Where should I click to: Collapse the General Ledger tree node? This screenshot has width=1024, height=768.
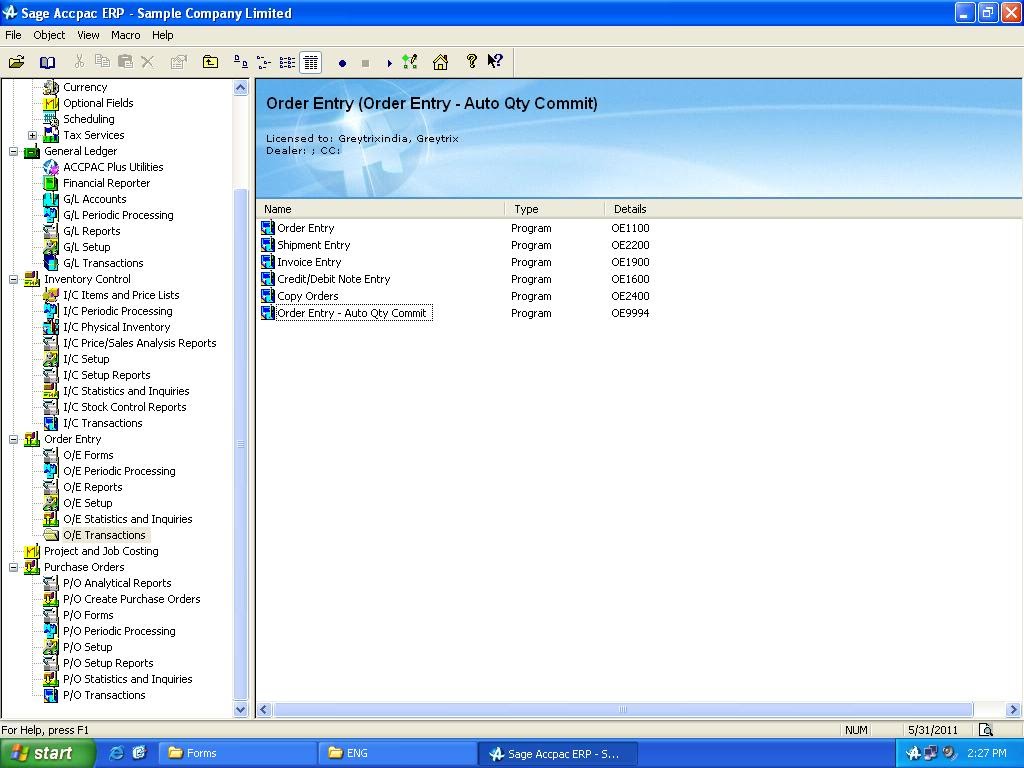pyautogui.click(x=13, y=151)
